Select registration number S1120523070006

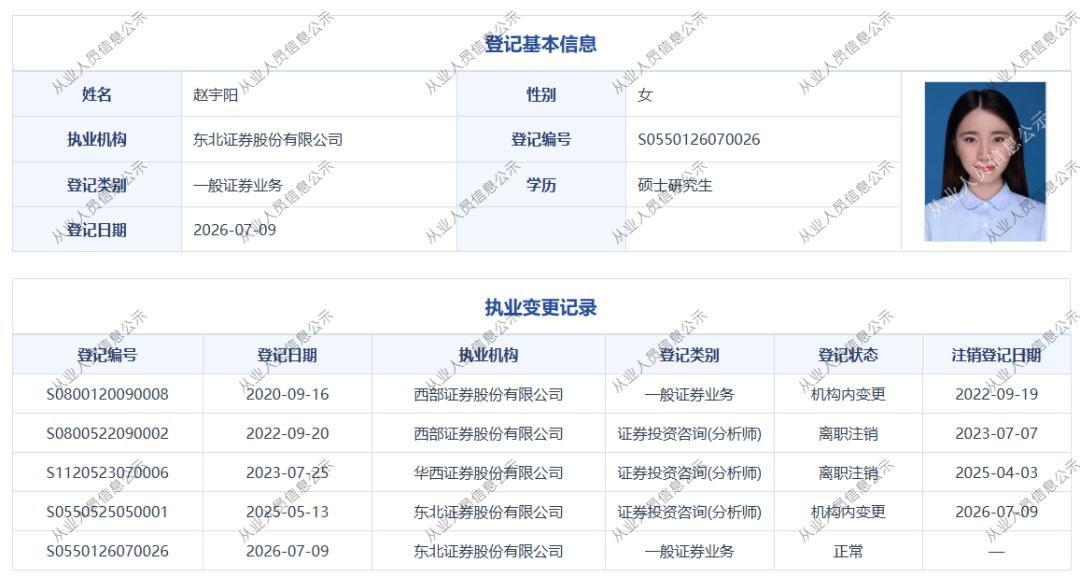click(x=107, y=473)
